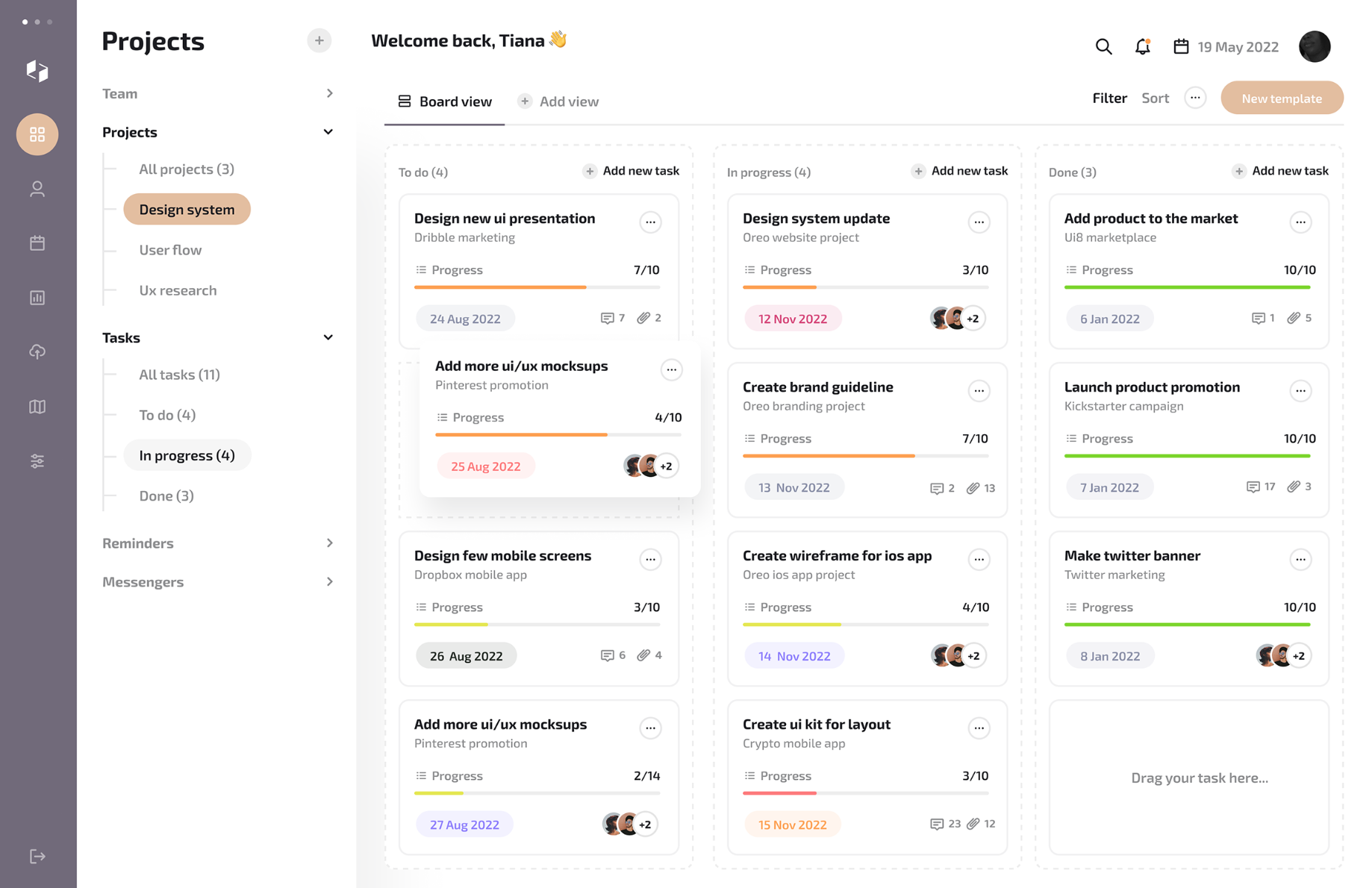Open options menu for Design system update card
This screenshot has width=1372, height=888.
[979, 222]
